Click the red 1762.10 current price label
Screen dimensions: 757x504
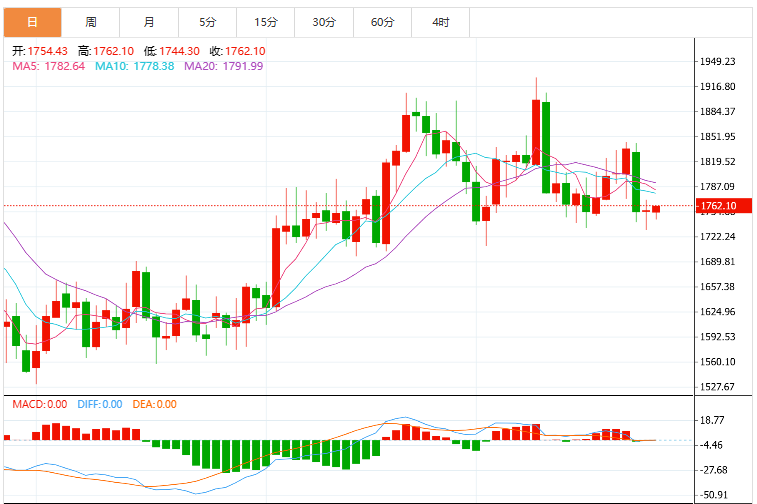[x=724, y=206]
